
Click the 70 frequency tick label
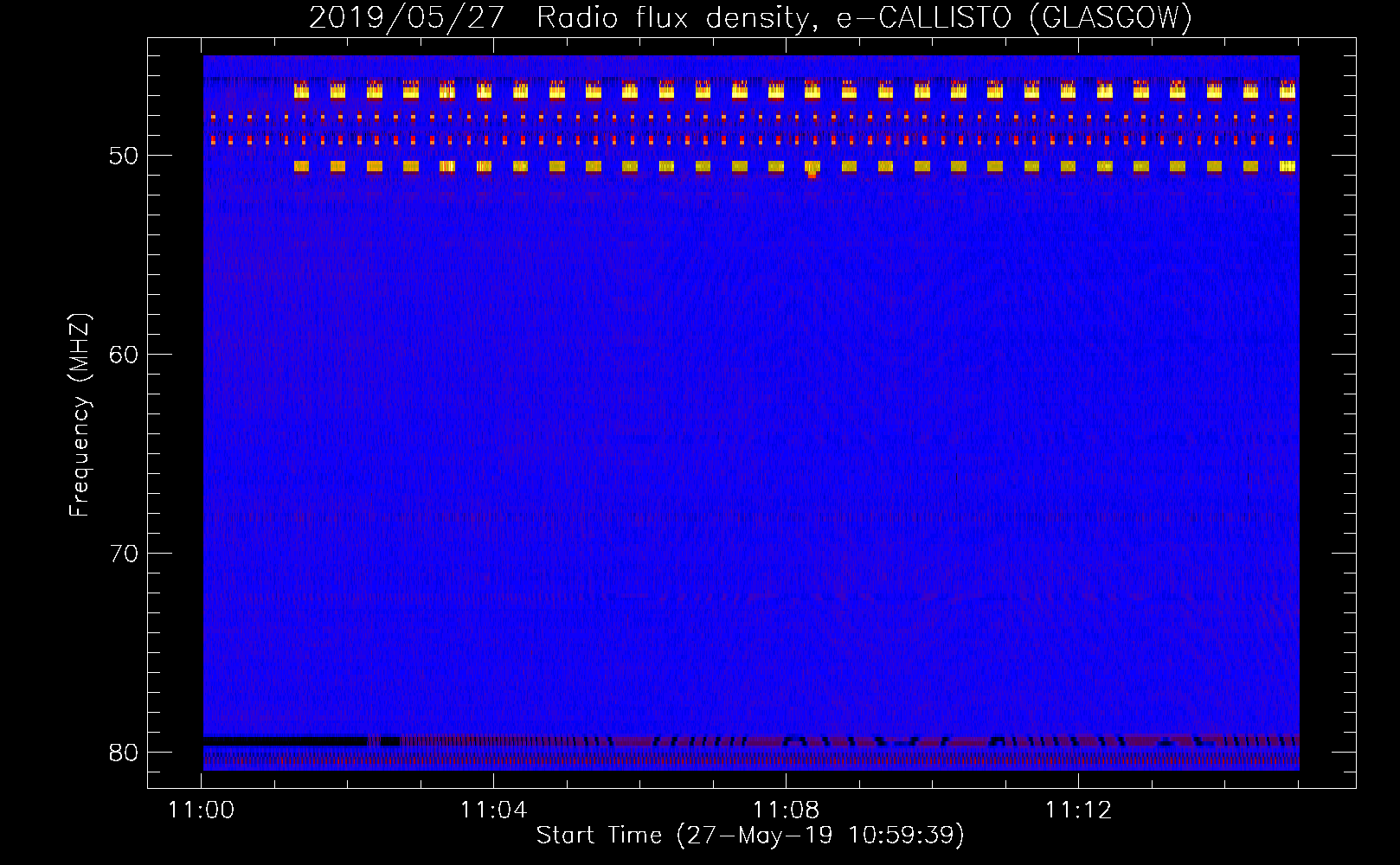124,554
